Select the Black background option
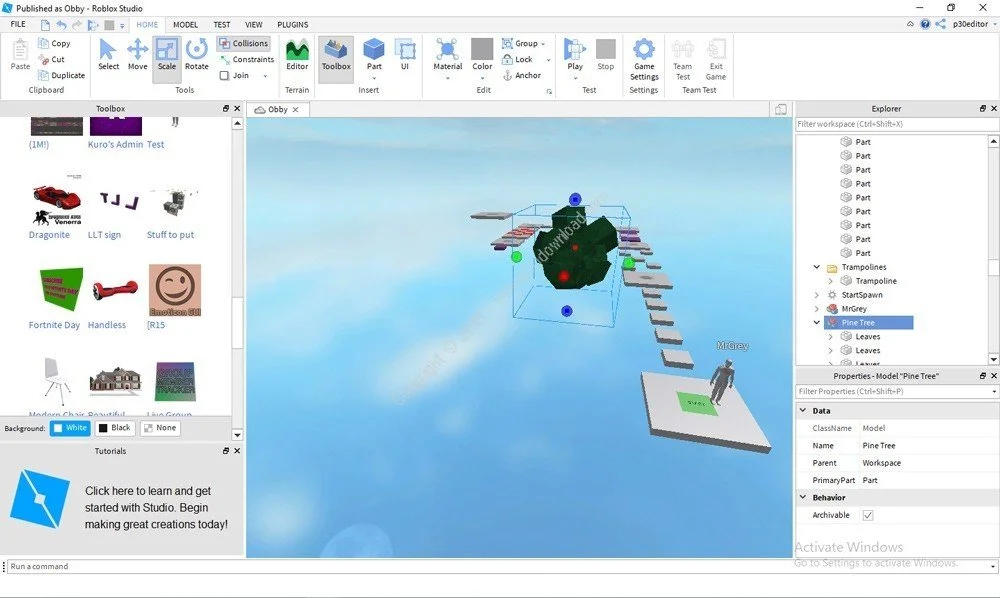Viewport: 1000px width, 598px height. (x=115, y=428)
